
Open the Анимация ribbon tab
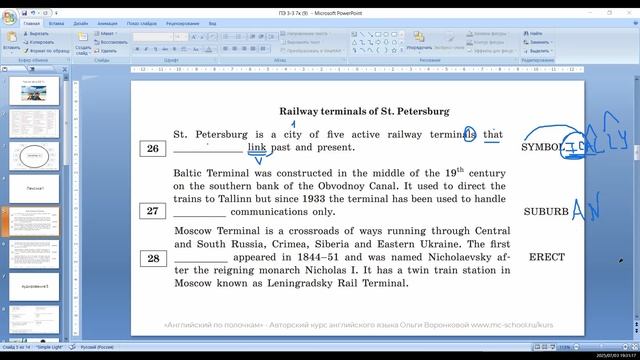[x=107, y=24]
